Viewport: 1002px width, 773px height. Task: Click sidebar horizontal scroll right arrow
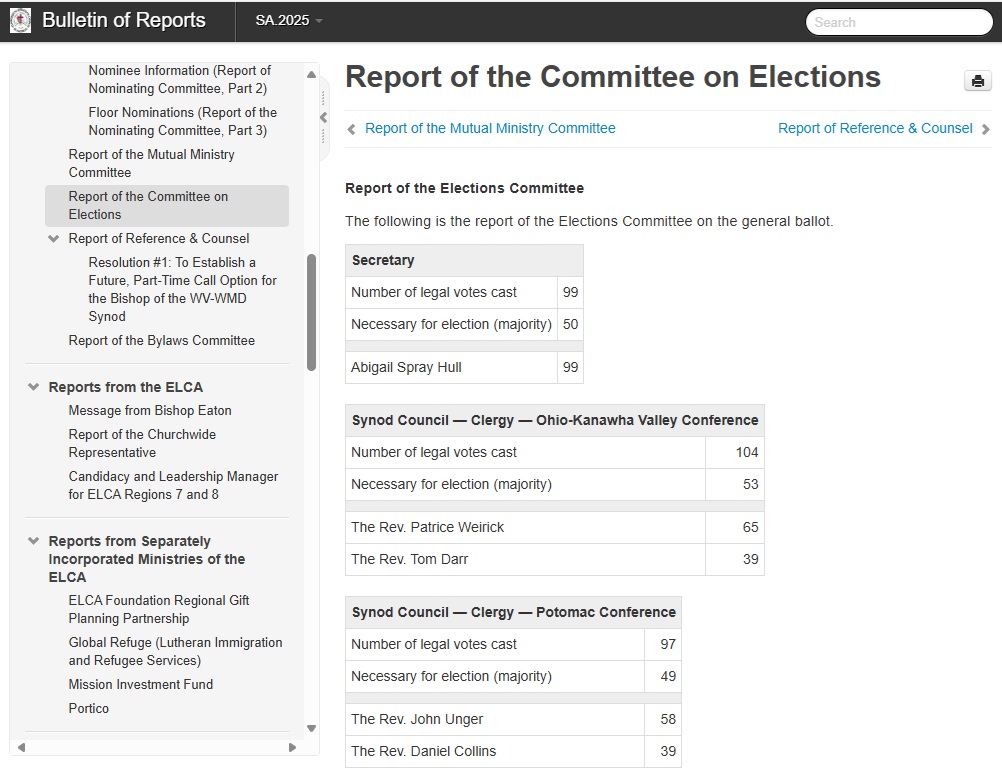[x=292, y=747]
